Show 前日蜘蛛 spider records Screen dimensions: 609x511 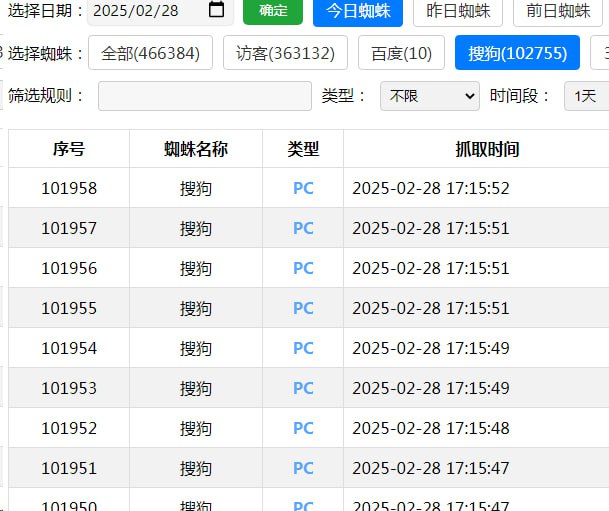pos(558,12)
